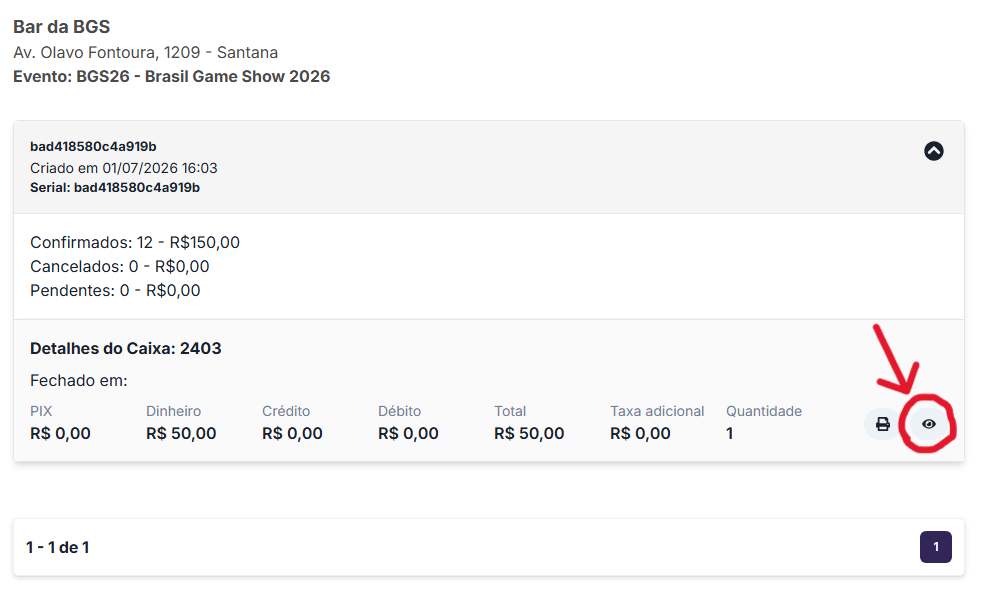989x596 pixels.
Task: Click the 1 - 1 de 1 results counter
Action: pyautogui.click(x=57, y=547)
